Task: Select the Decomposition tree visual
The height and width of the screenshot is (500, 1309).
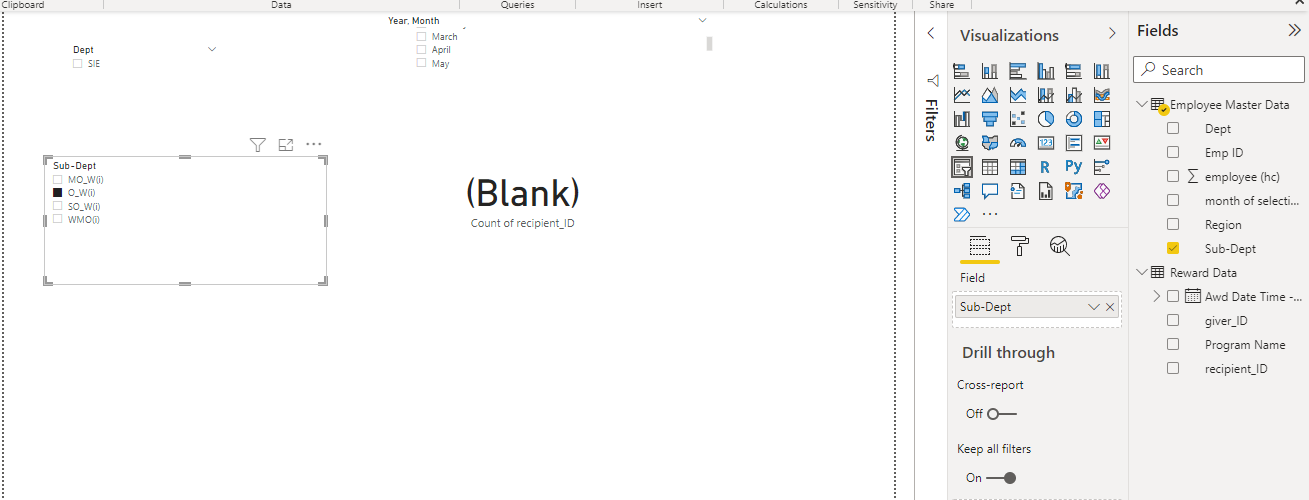Action: click(x=962, y=191)
